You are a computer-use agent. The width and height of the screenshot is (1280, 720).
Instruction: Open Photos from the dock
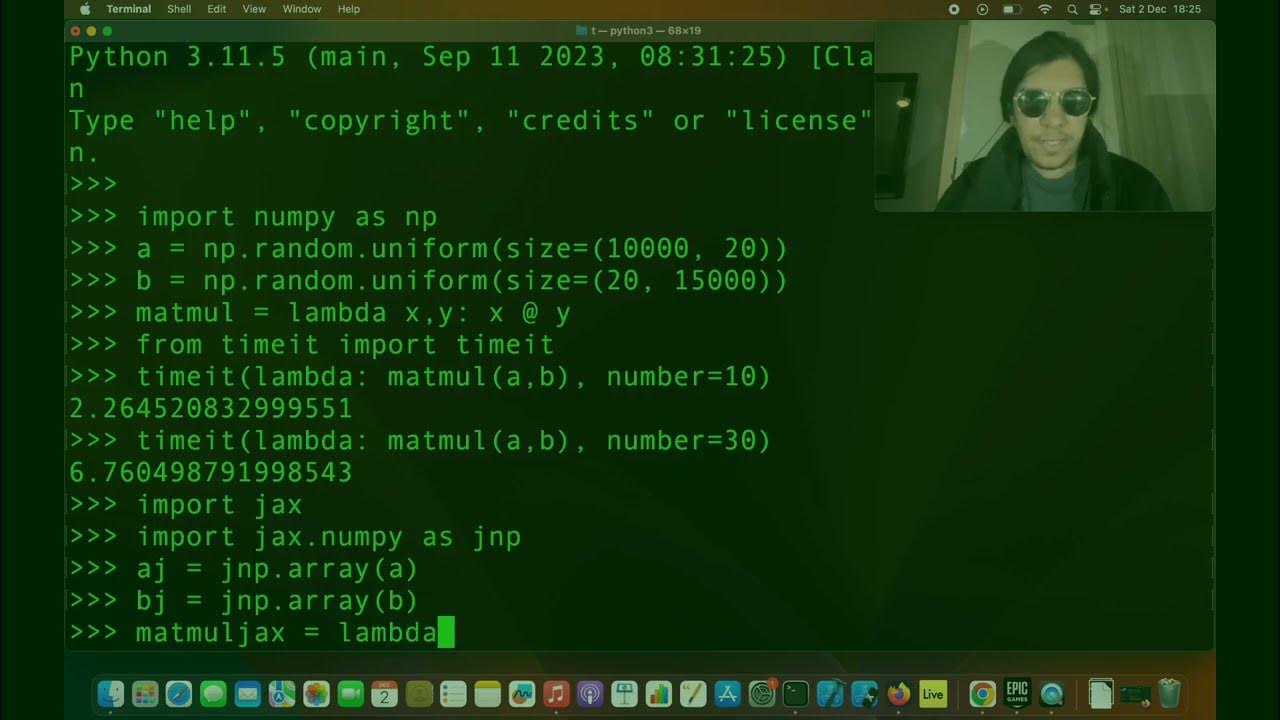point(316,693)
